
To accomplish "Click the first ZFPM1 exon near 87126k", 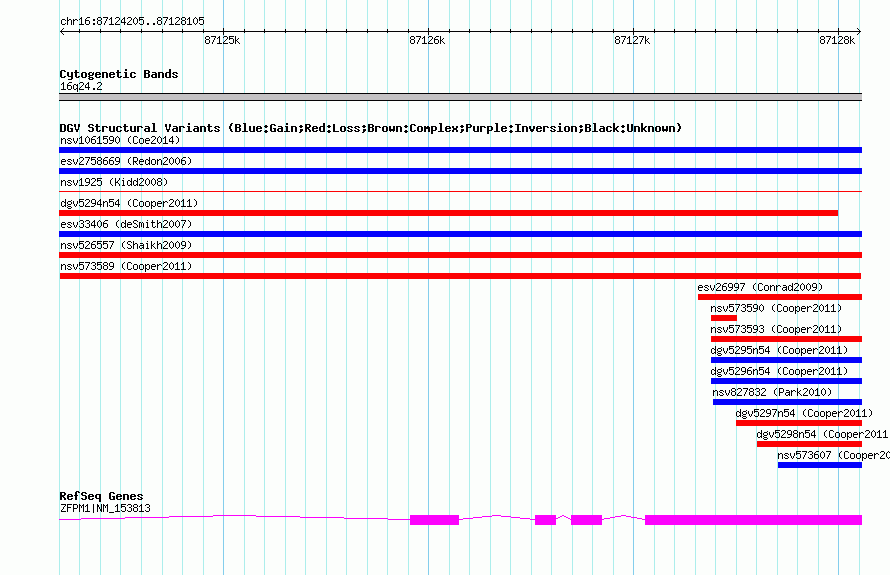I will coord(434,520).
